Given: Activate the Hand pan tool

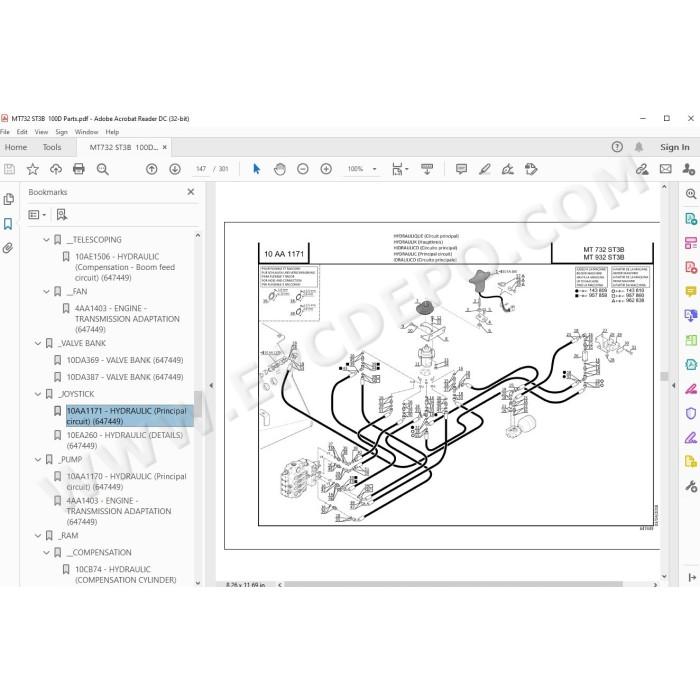Looking at the screenshot, I should tap(280, 169).
